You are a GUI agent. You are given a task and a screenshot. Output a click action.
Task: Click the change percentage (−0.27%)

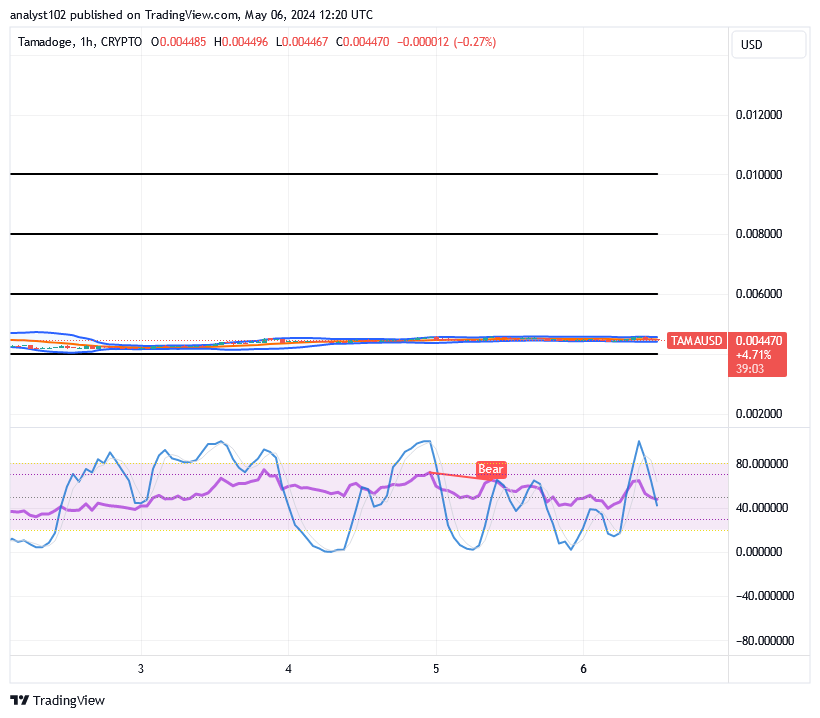click(475, 42)
